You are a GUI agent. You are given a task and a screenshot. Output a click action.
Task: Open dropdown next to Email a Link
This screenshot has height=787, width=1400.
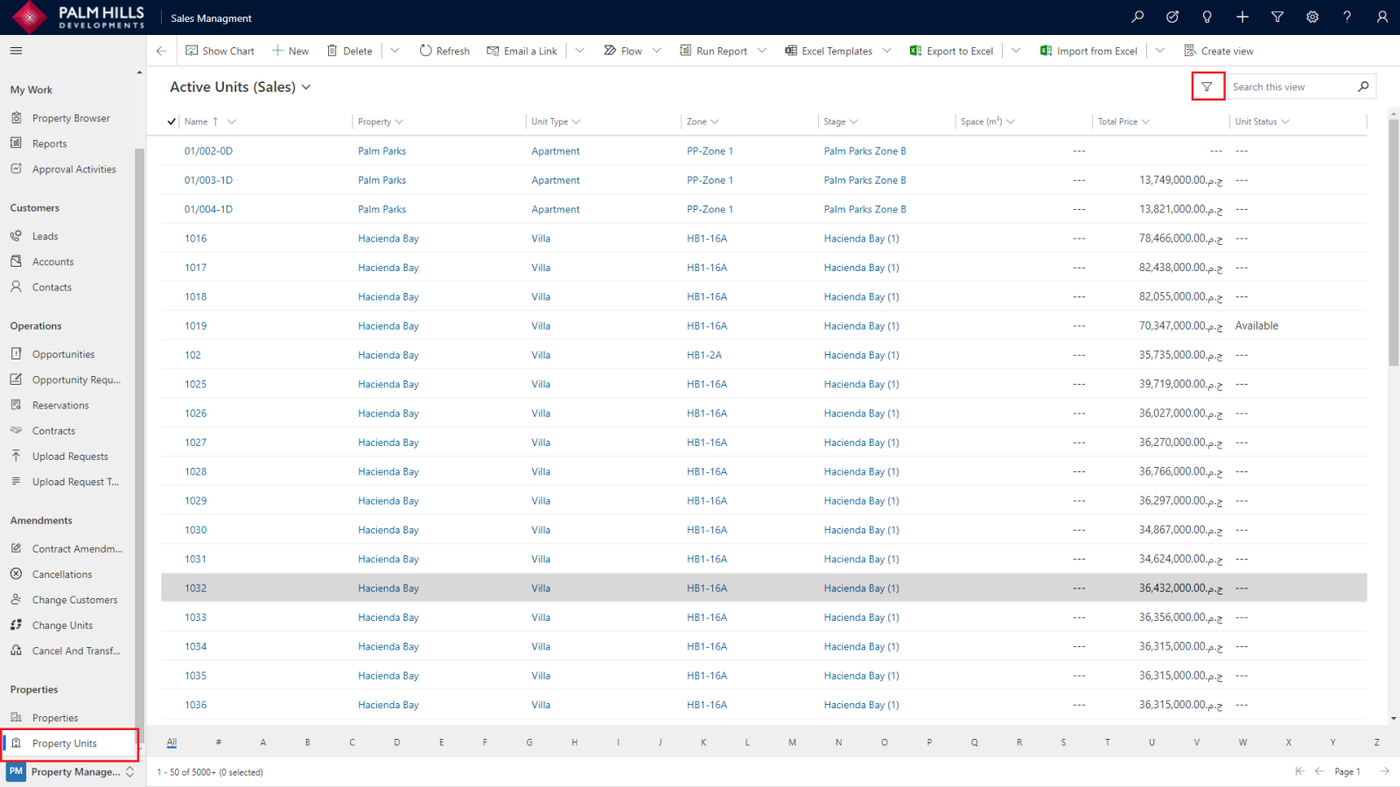[580, 51]
